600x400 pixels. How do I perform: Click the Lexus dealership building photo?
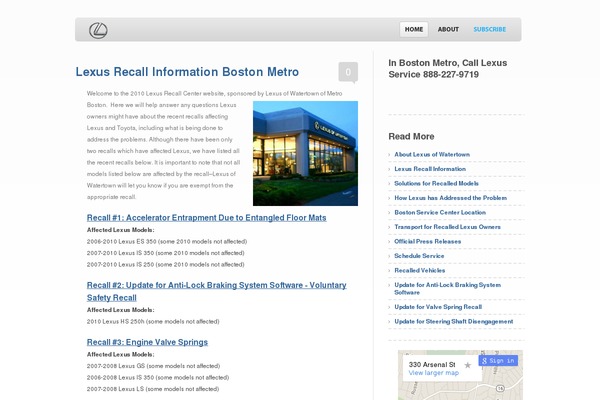tap(305, 153)
